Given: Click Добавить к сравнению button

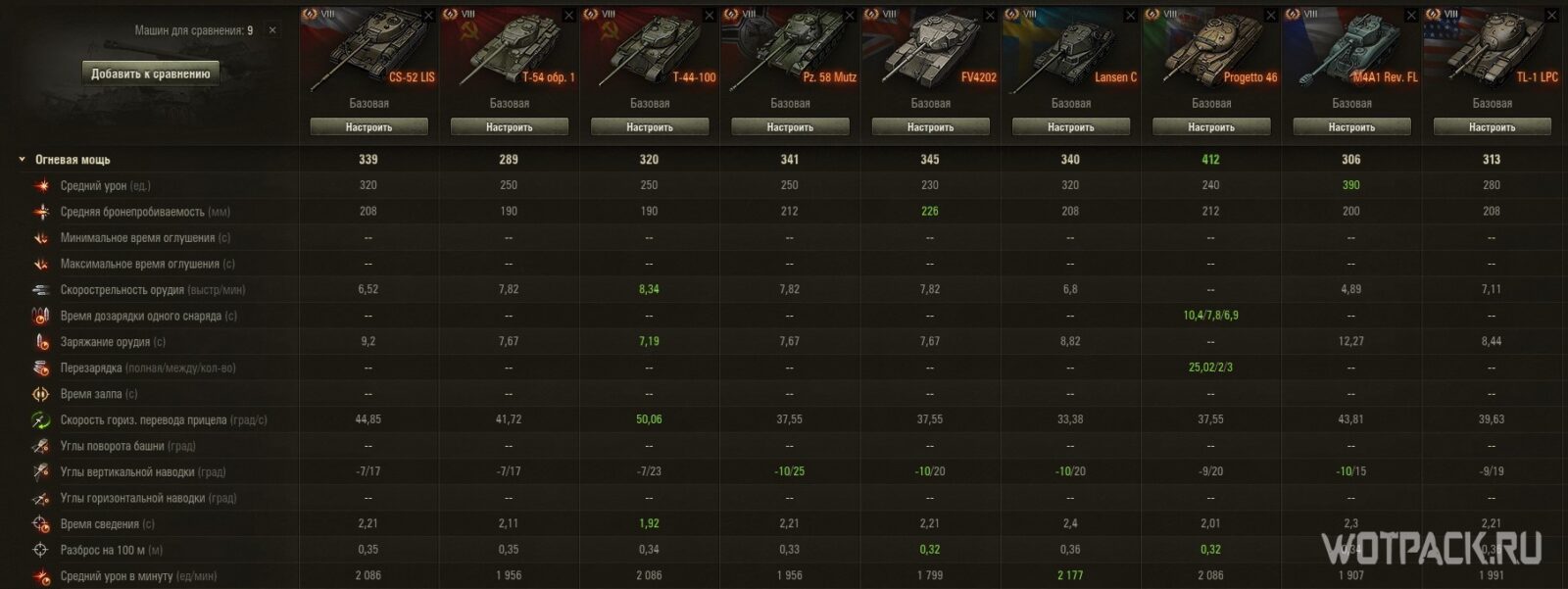Looking at the screenshot, I should (x=151, y=74).
